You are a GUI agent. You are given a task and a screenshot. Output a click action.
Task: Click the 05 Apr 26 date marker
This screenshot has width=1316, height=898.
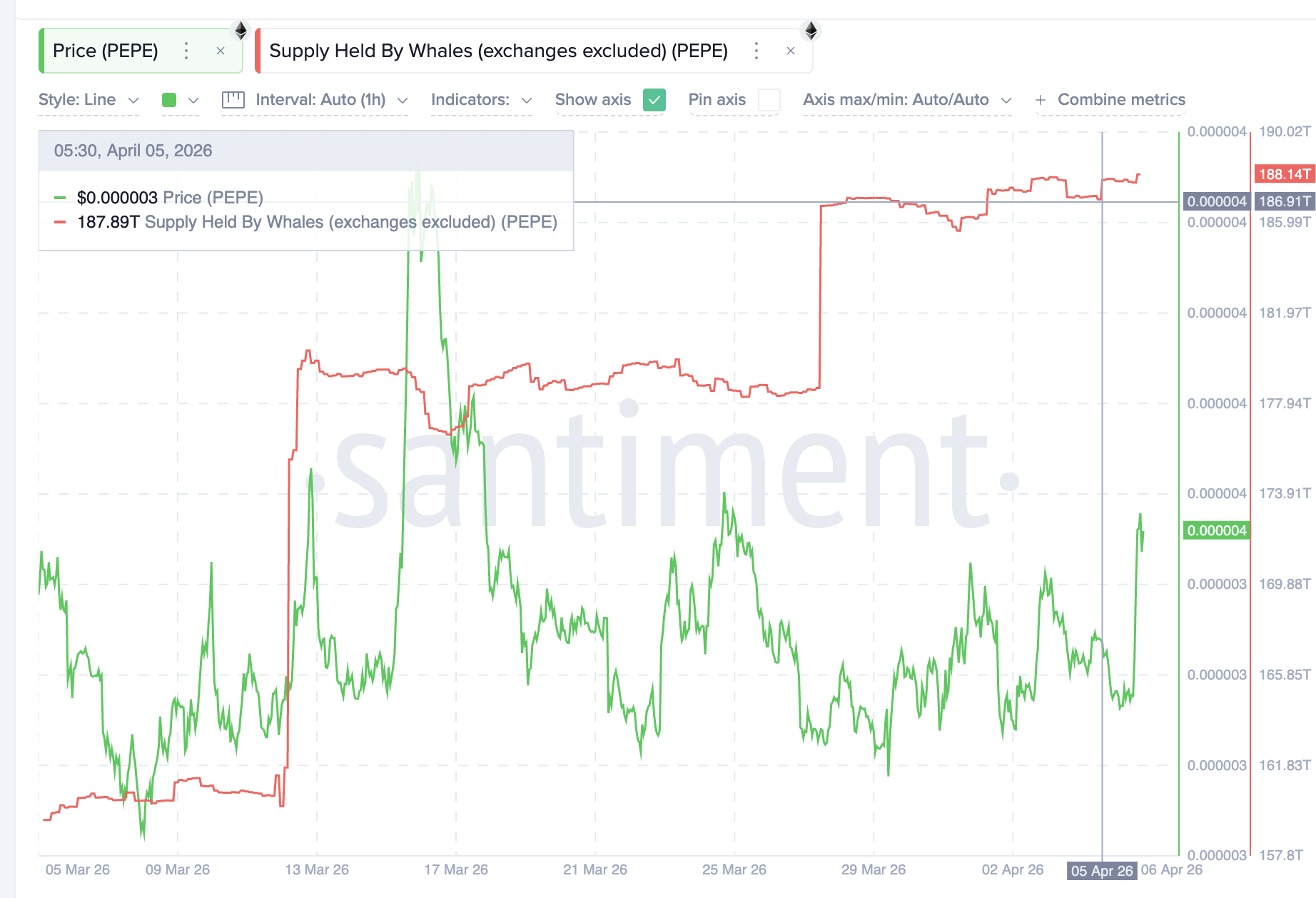click(x=1101, y=871)
